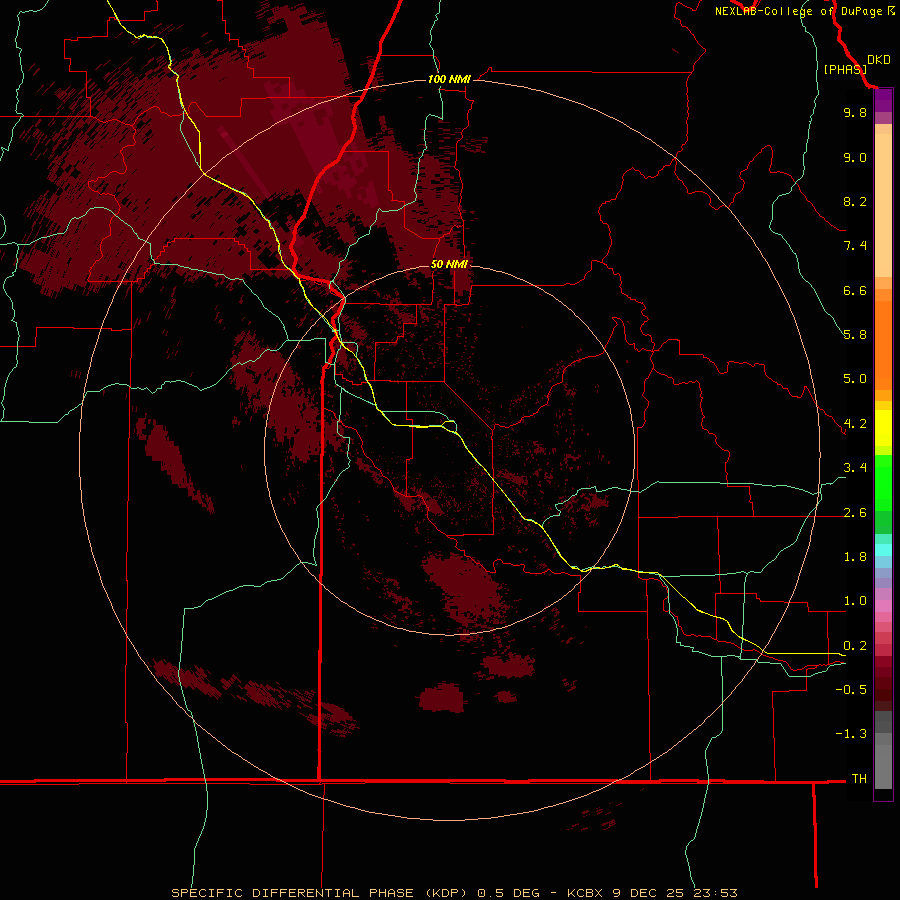Screen dimensions: 900x900
Task: Click the 3.4 legend value
Action: [855, 468]
